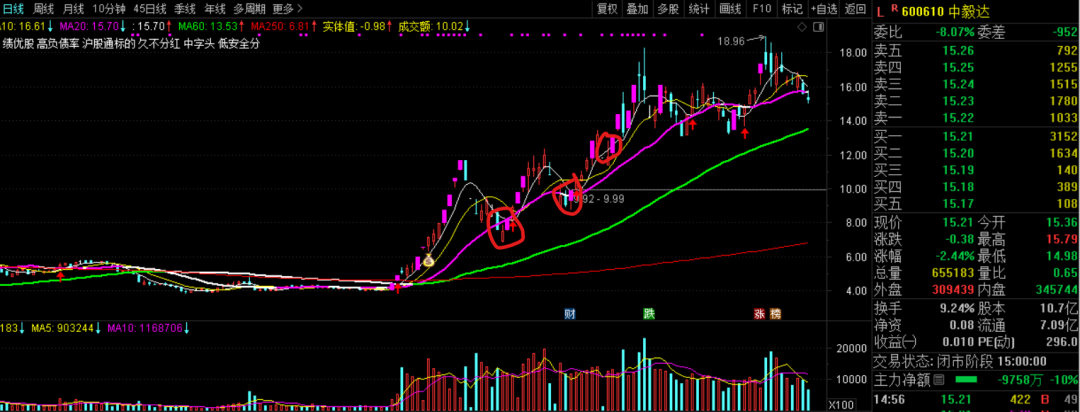Viewport: 1080px width, 412px height.
Task: Click 标记 mark button
Action: point(792,9)
